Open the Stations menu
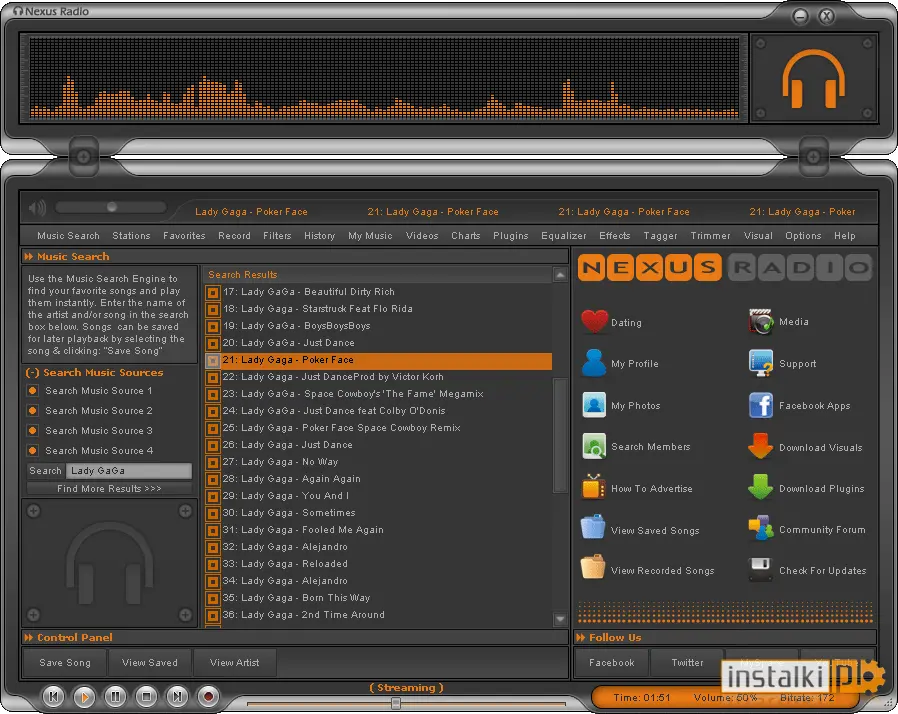Viewport: 898px width, 714px height. click(x=131, y=235)
